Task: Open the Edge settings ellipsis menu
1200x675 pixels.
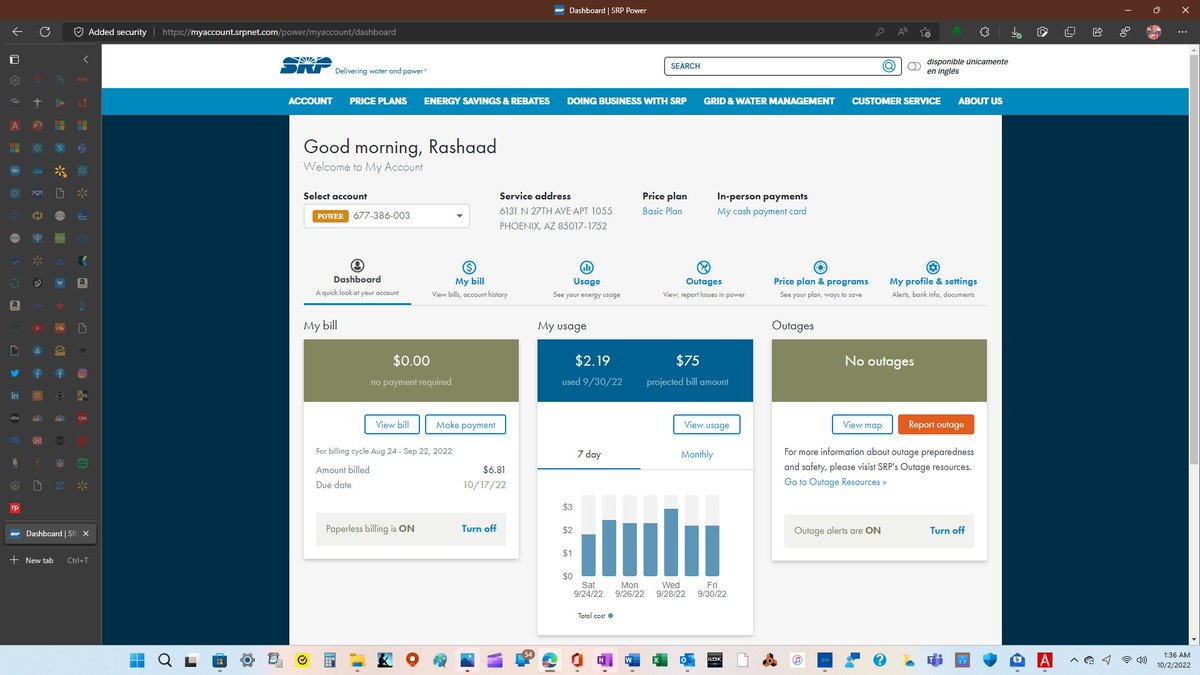Action: point(1182,31)
